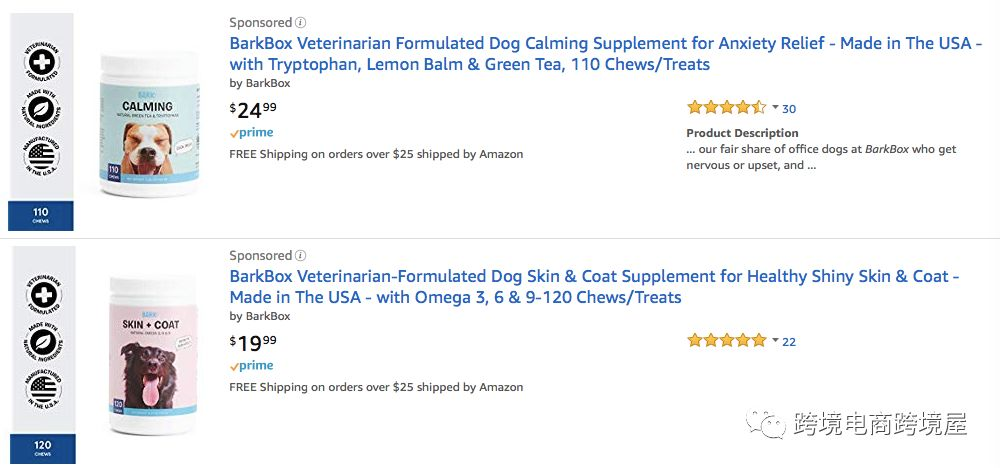Select the Skin + Coat jar product image
This screenshot has width=1000, height=468.
(x=153, y=354)
